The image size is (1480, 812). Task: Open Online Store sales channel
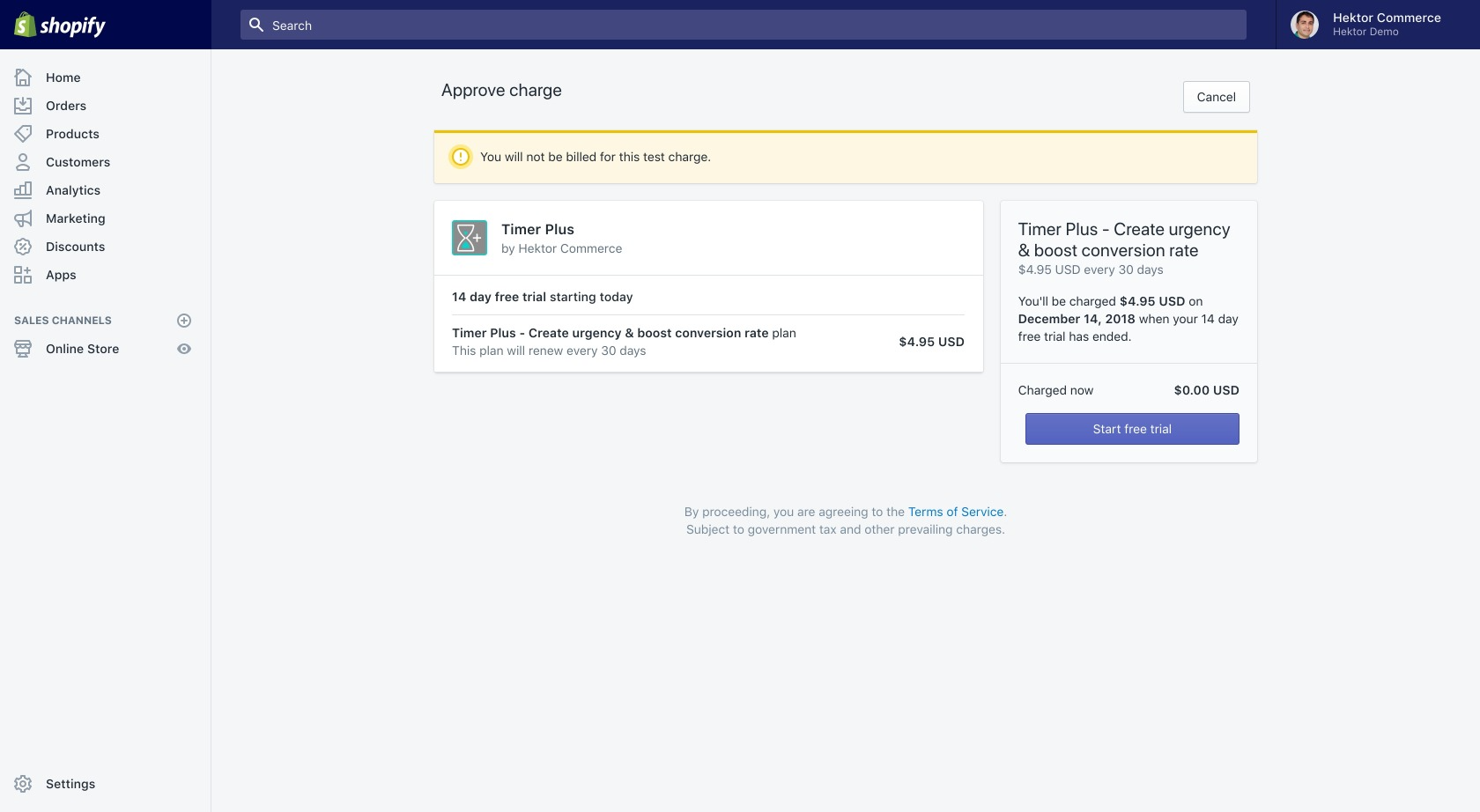pyautogui.click(x=82, y=349)
